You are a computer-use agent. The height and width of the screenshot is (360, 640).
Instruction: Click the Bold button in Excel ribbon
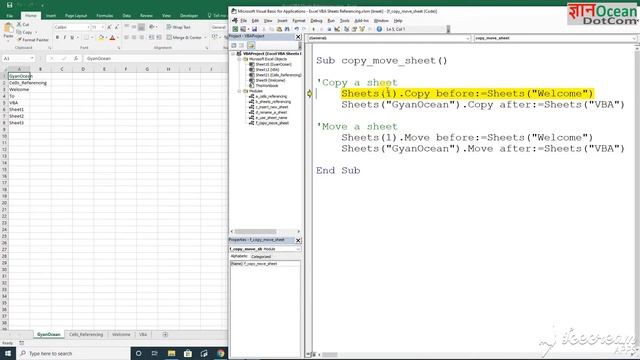pos(57,38)
